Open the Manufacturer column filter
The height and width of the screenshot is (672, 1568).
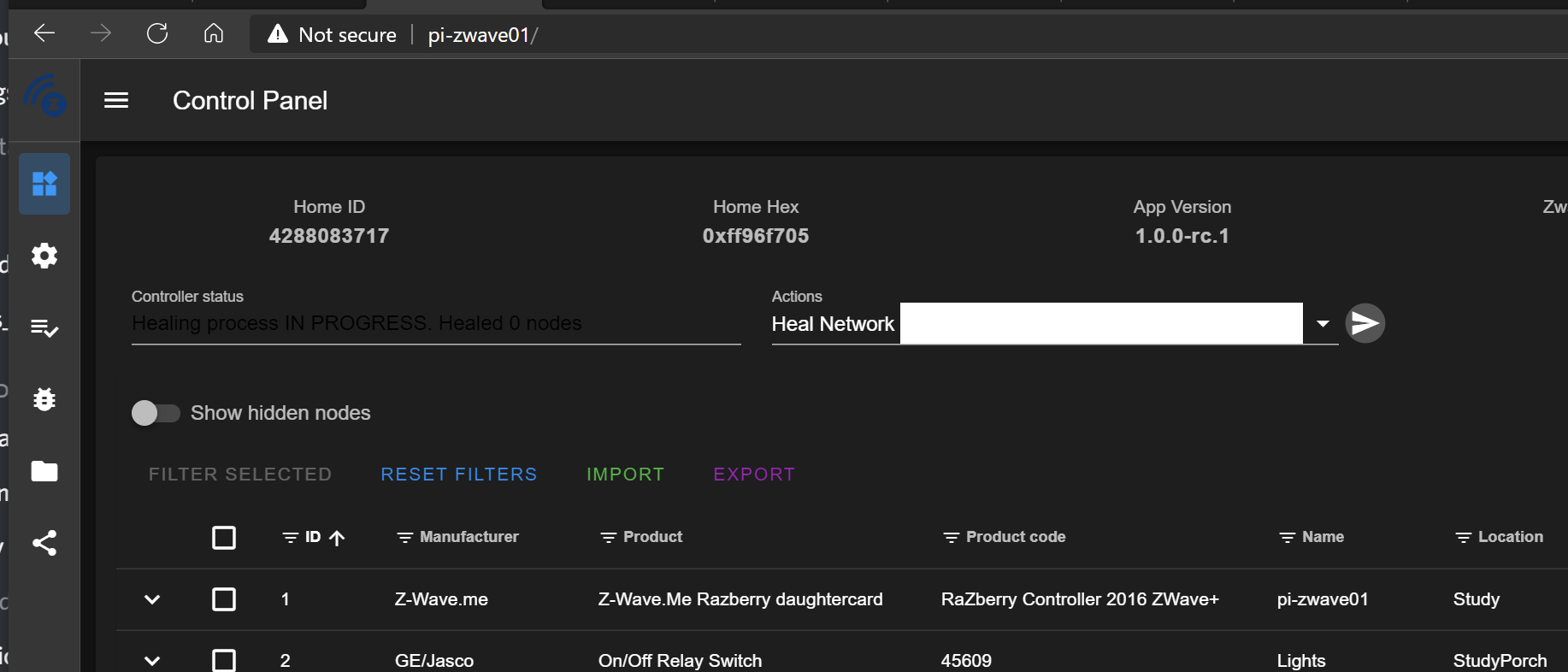click(x=405, y=538)
